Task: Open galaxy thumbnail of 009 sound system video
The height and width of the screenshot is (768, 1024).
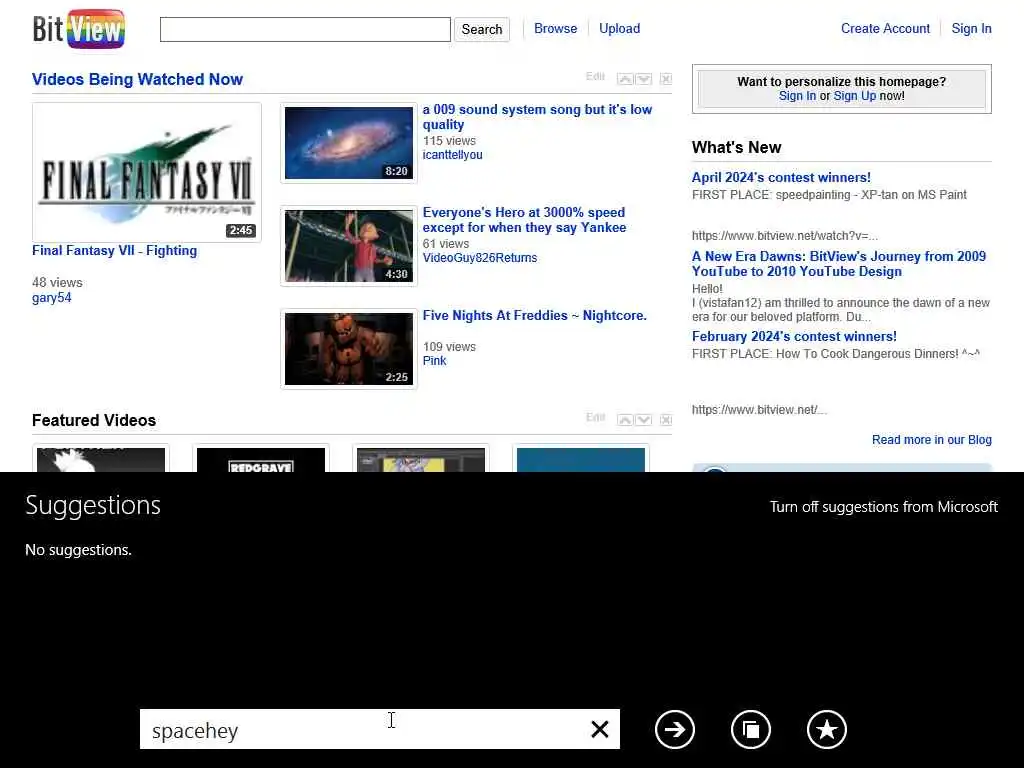Action: (349, 142)
